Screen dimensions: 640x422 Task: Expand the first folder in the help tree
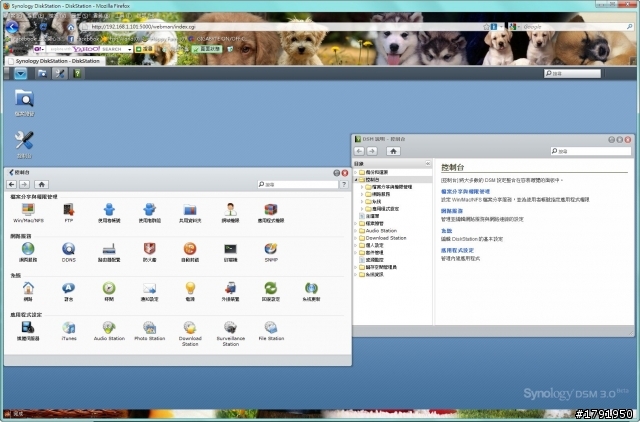point(356,172)
